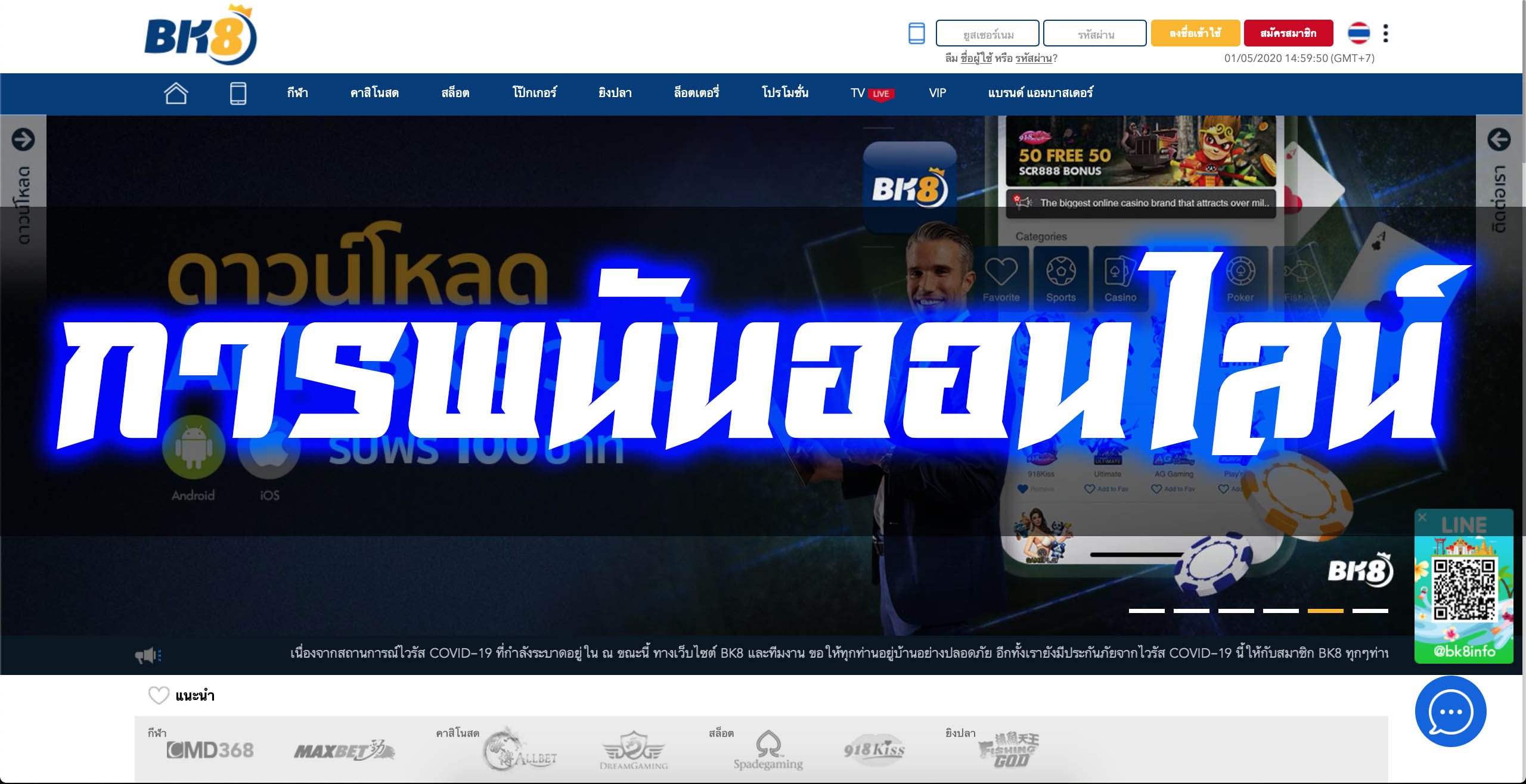Image resolution: width=1526 pixels, height=784 pixels.
Task: Expand the right contact side panel arrow
Action: [1499, 139]
